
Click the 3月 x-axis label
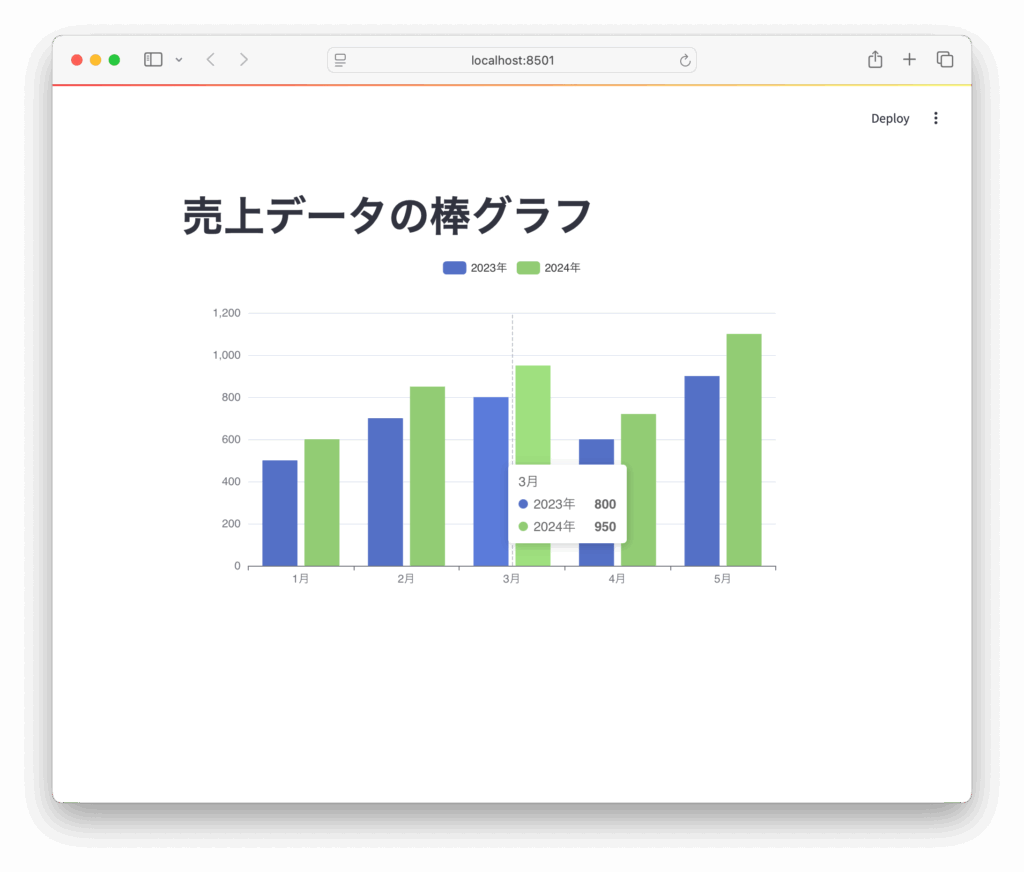[x=511, y=577]
